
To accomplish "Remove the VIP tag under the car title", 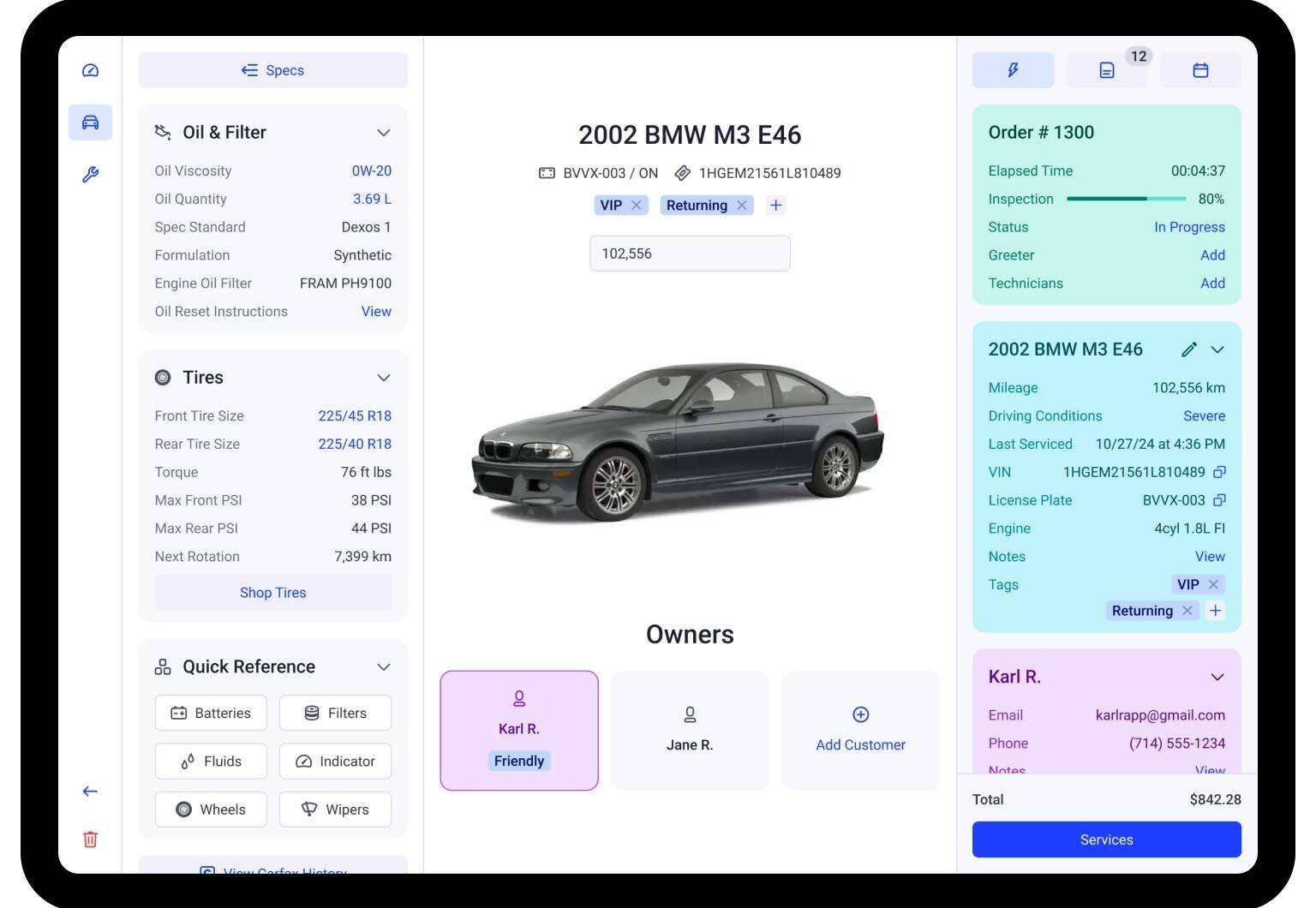I will tap(636, 205).
